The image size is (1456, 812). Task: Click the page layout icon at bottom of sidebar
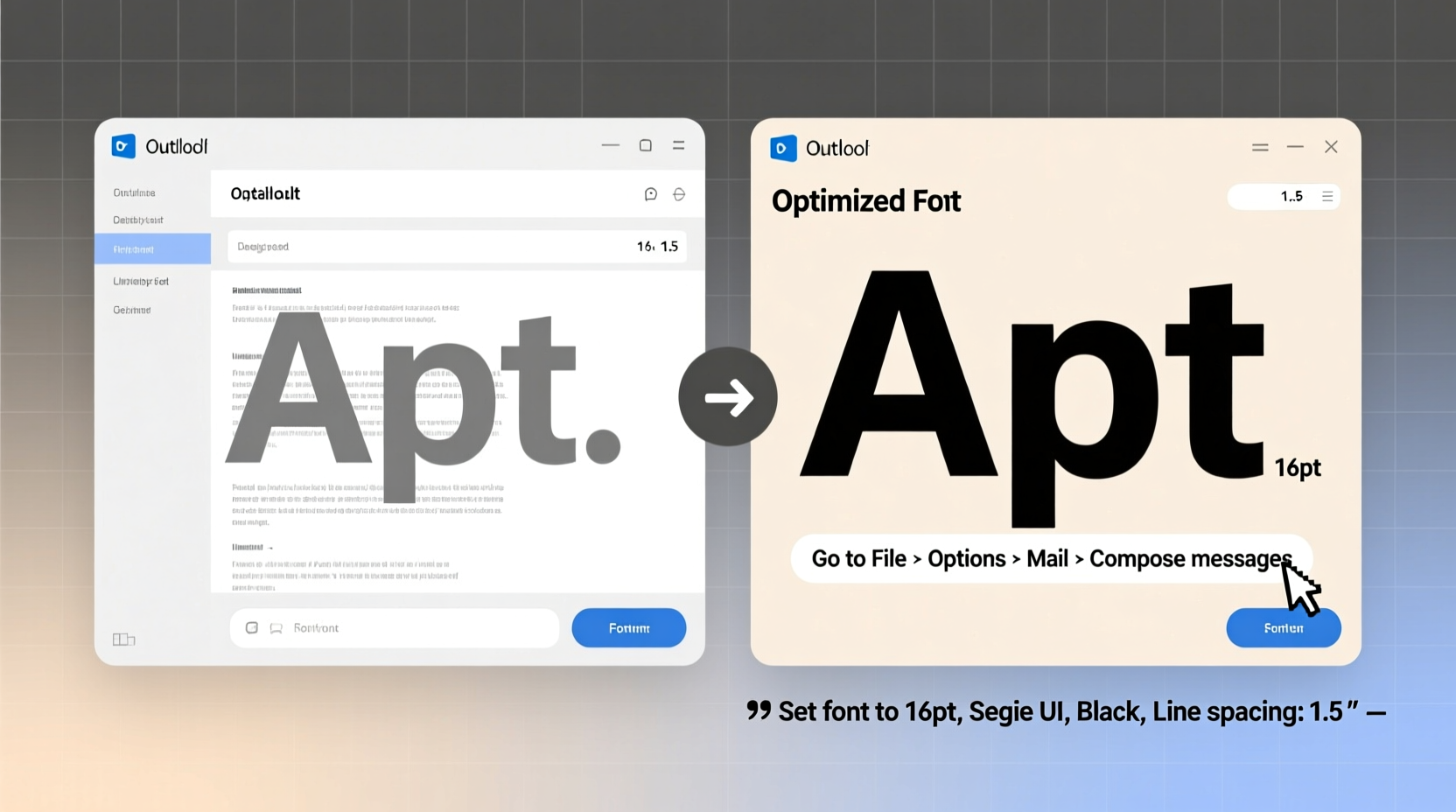(123, 640)
